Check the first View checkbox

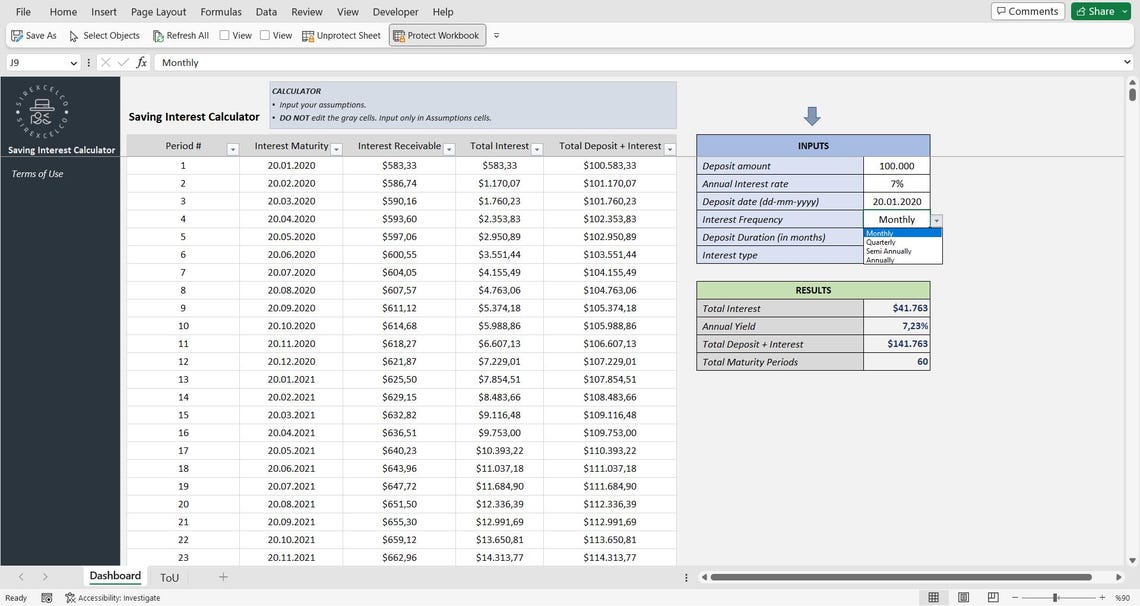226,35
